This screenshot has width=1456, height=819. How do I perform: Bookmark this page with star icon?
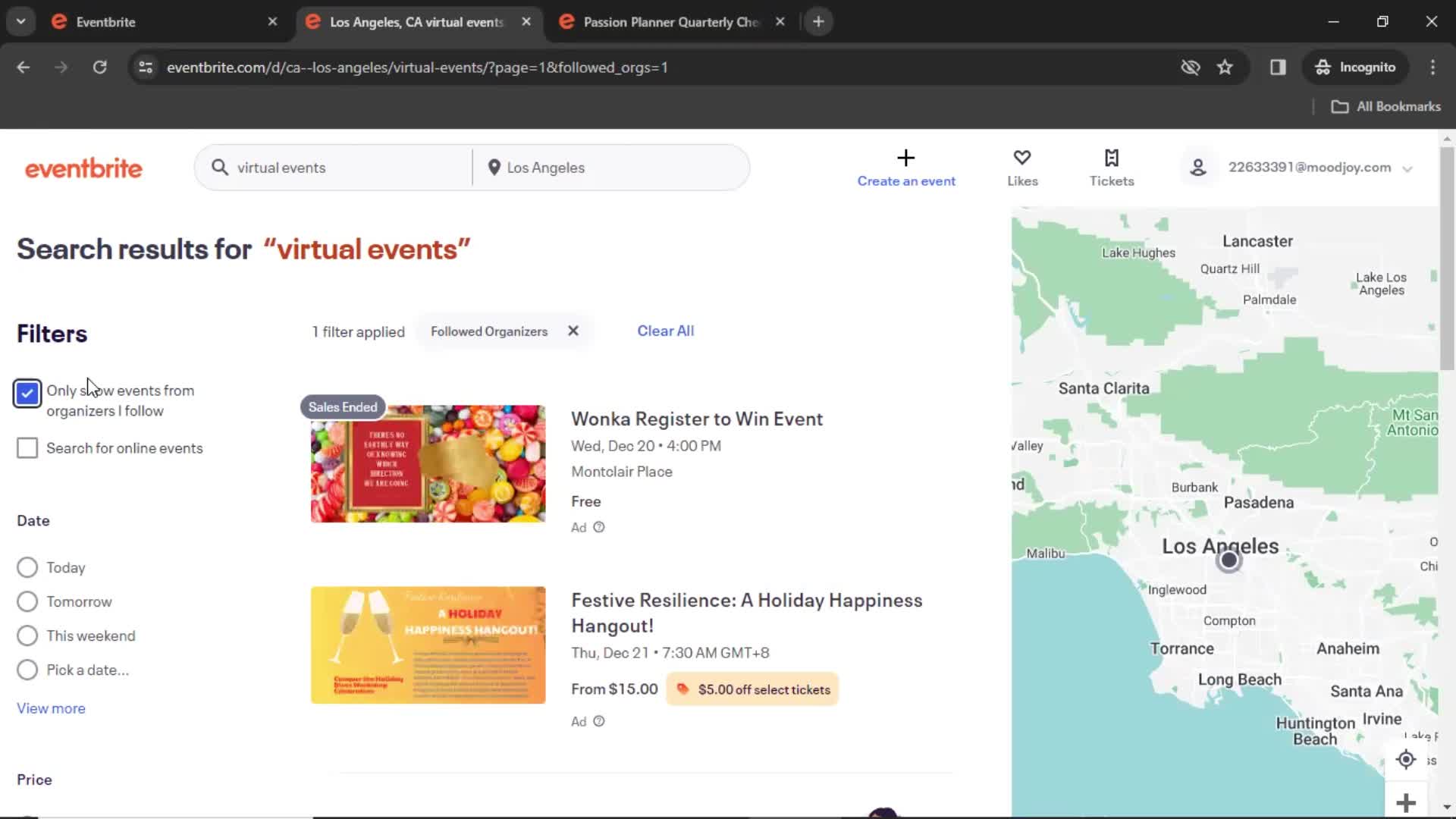[1225, 67]
